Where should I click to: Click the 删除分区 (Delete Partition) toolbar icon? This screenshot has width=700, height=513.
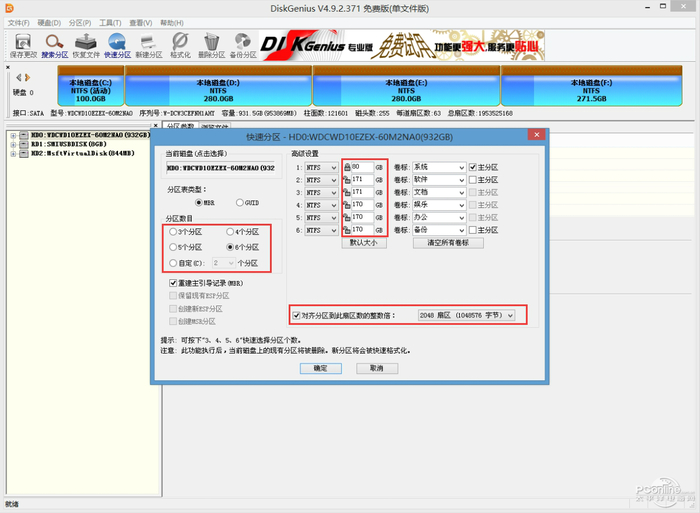[211, 44]
